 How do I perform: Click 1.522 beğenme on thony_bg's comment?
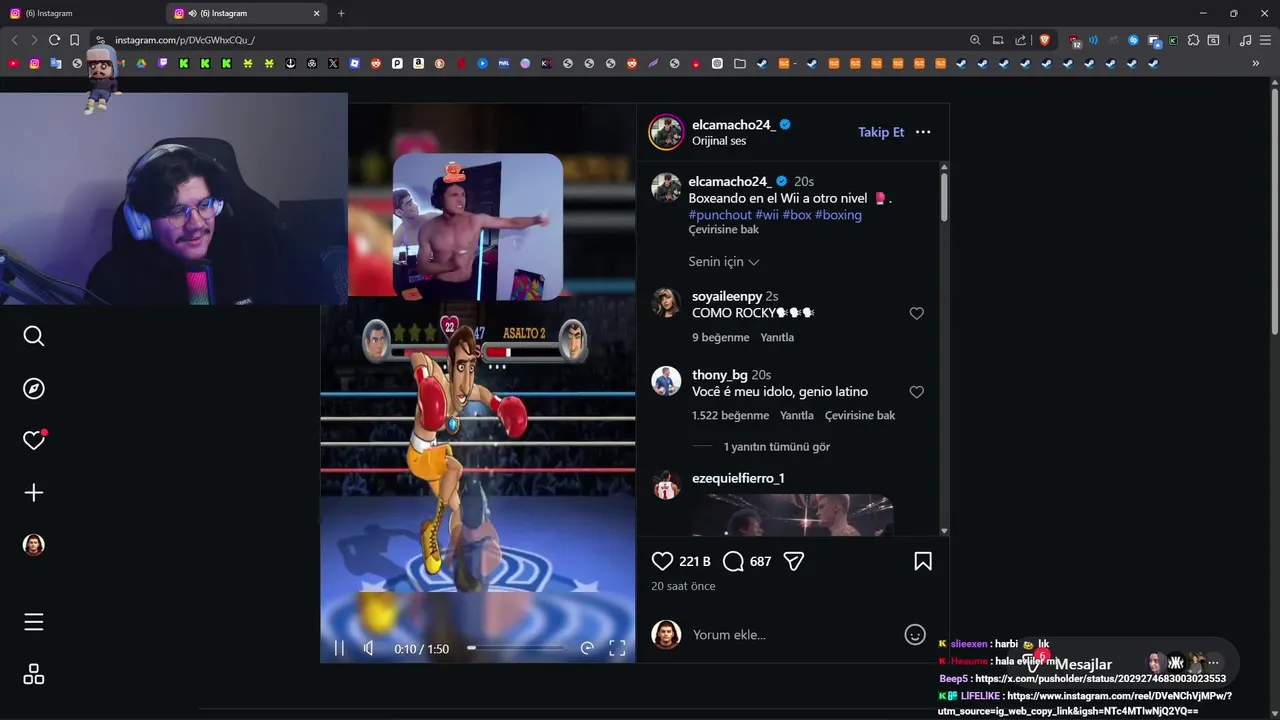(x=730, y=416)
